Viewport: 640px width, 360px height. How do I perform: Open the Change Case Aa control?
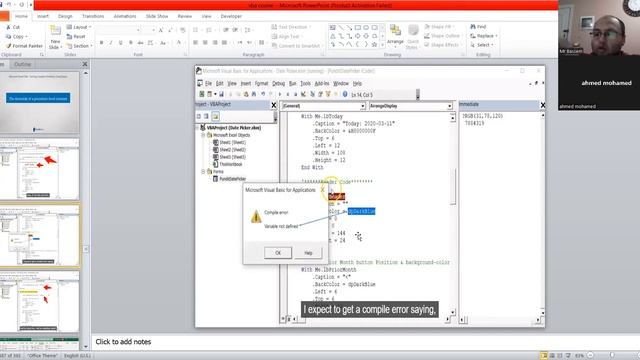click(x=163, y=42)
